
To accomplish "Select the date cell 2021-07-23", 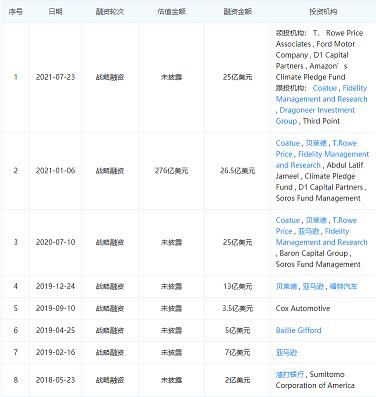I will click(x=55, y=77).
